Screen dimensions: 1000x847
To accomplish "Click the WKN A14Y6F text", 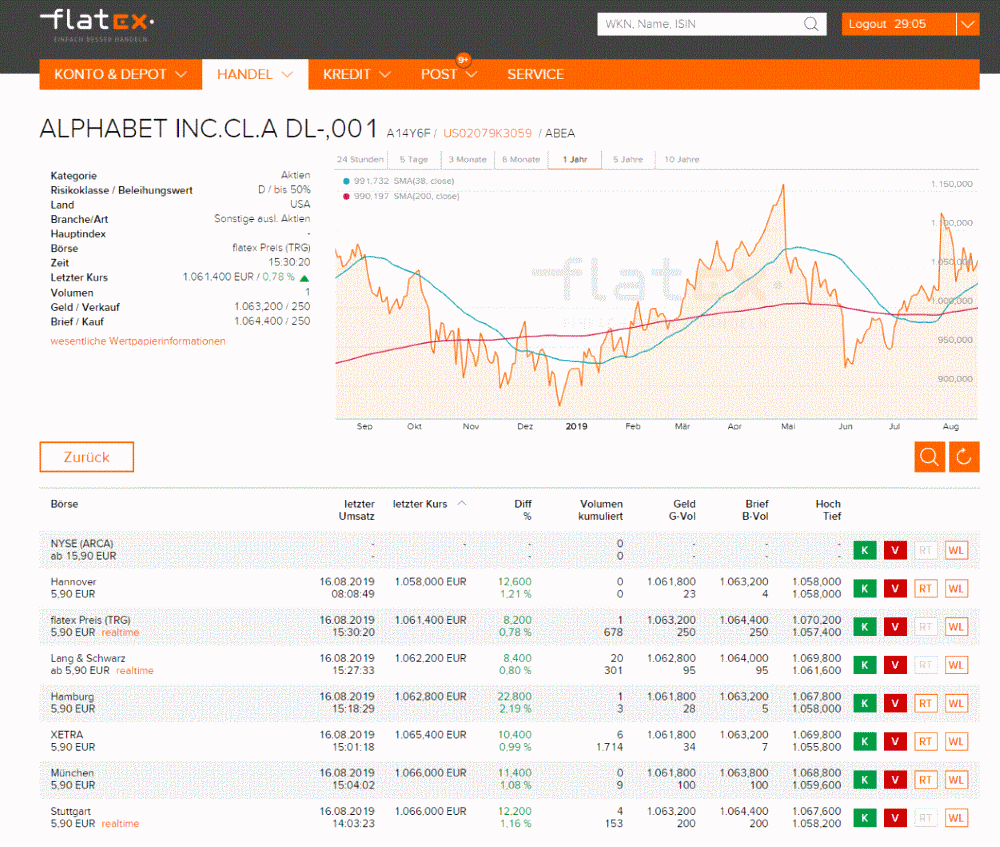I will tap(408, 133).
